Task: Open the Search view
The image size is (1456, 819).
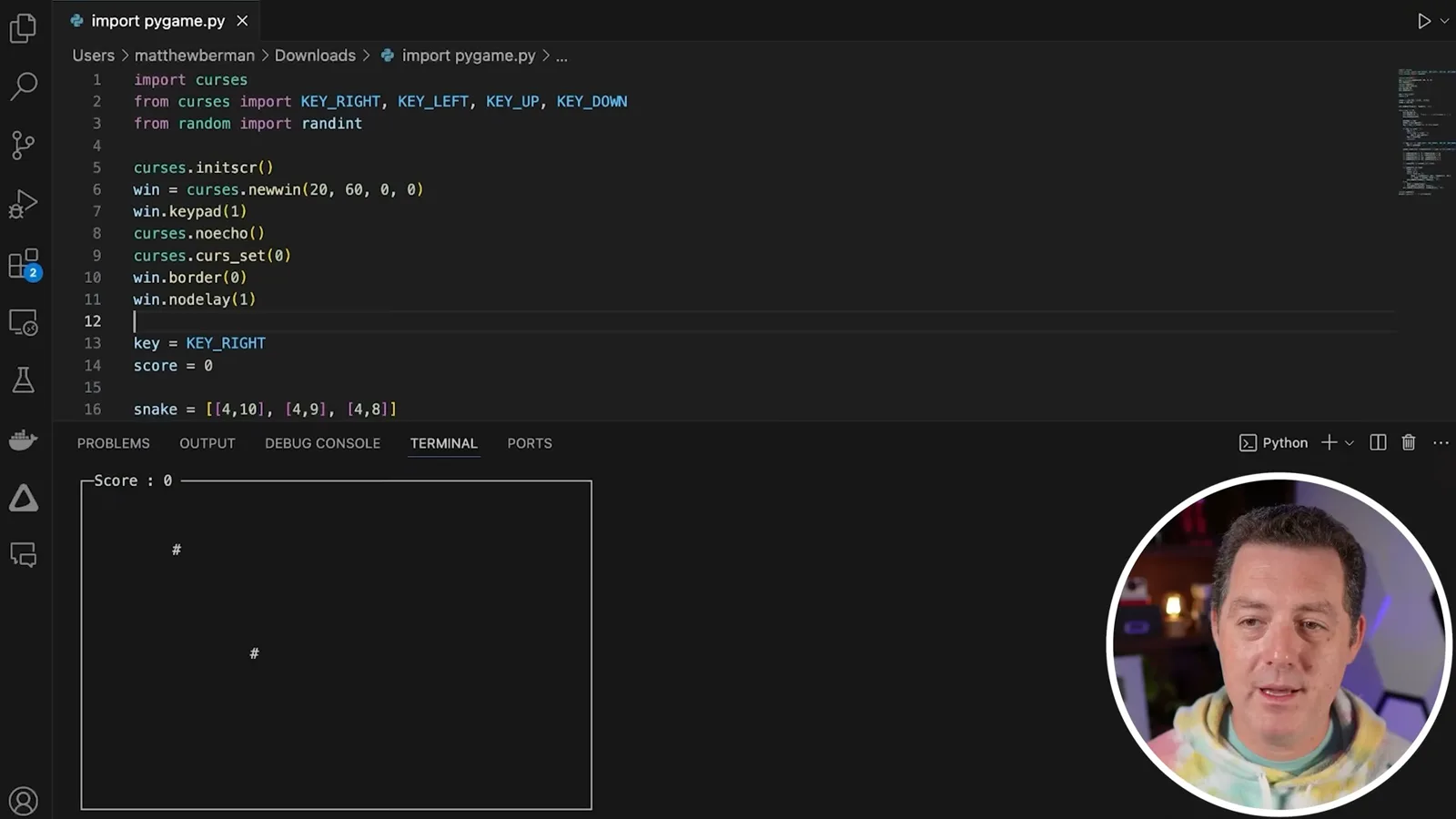Action: click(23, 86)
